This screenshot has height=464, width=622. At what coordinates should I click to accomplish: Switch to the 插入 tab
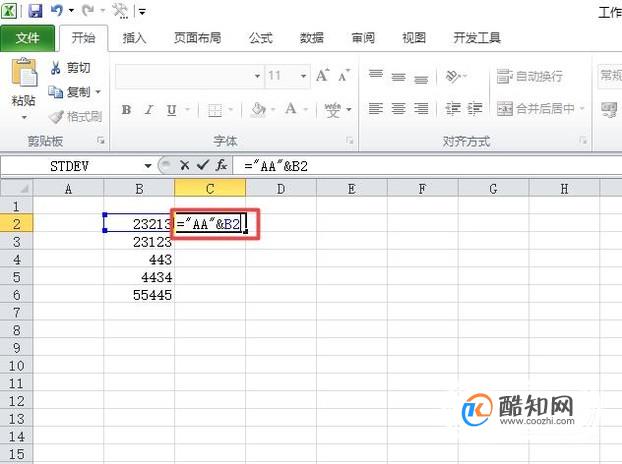coord(134,38)
